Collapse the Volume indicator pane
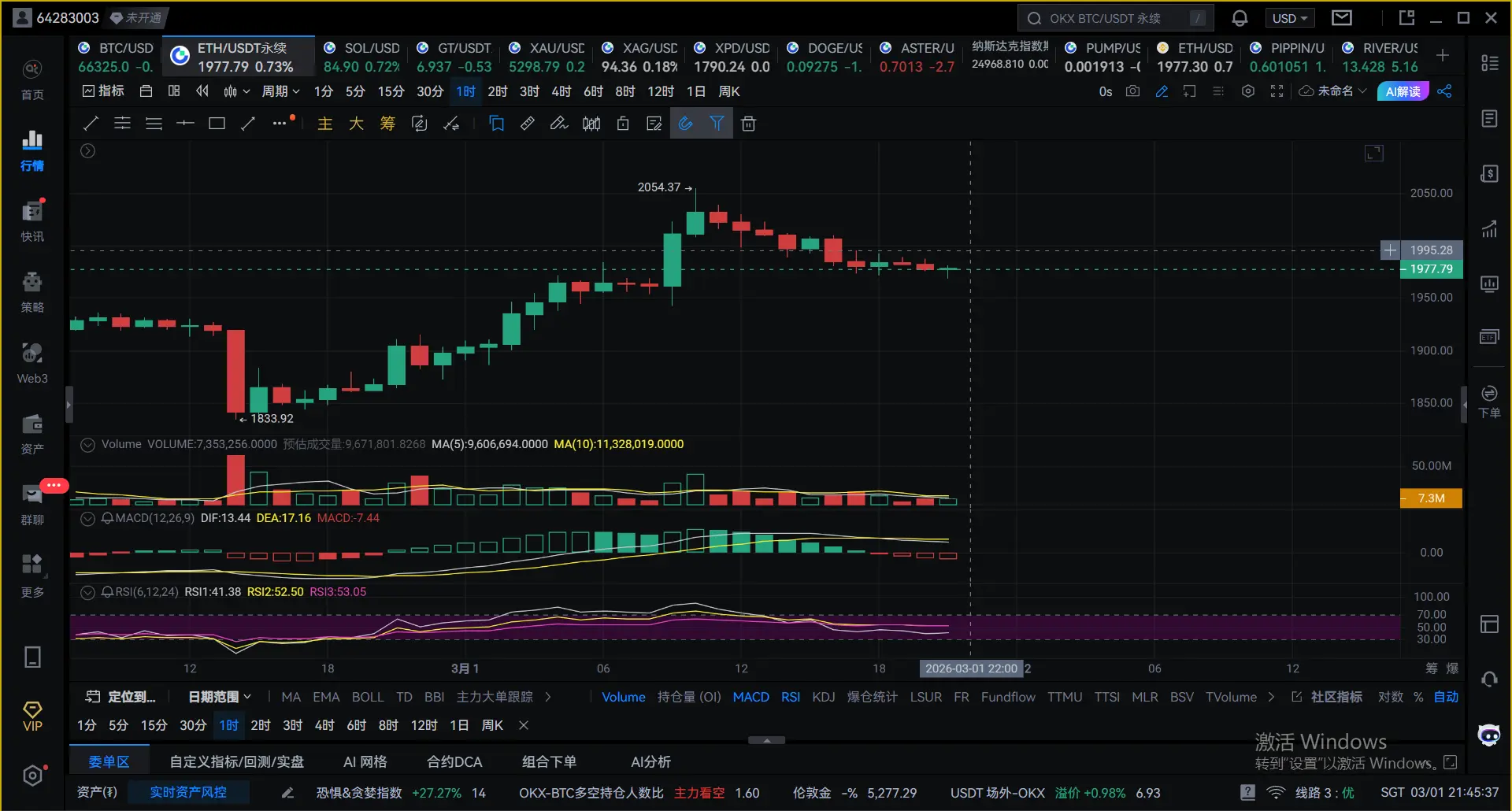The image size is (1512, 811). point(88,444)
